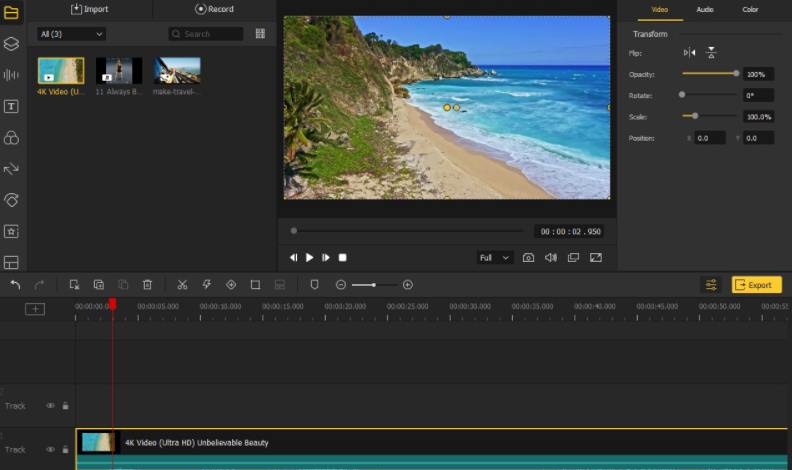Click the Import button
Viewport: 792px width, 470px height.
pyautogui.click(x=90, y=9)
